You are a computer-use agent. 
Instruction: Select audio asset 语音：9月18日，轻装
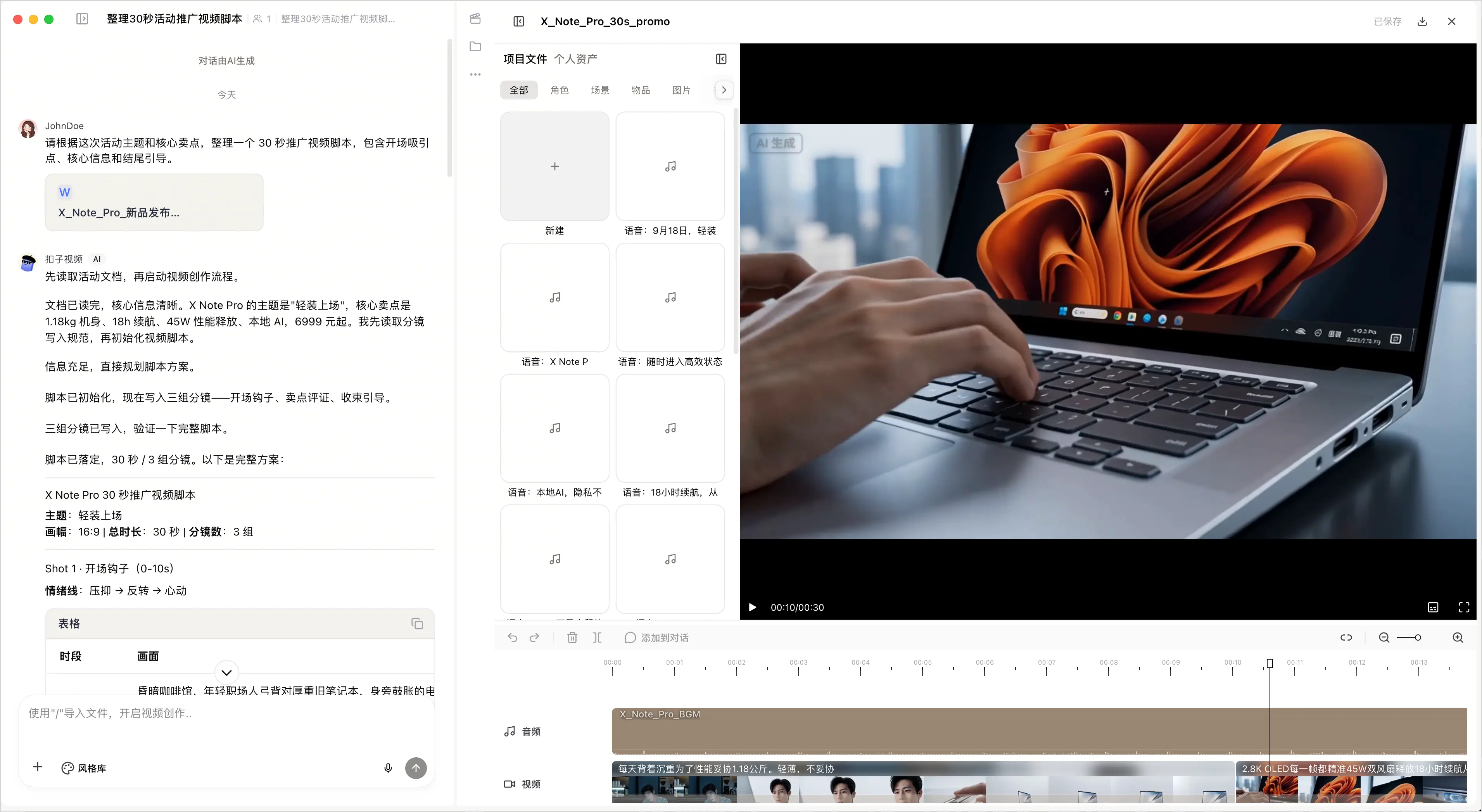(x=670, y=166)
